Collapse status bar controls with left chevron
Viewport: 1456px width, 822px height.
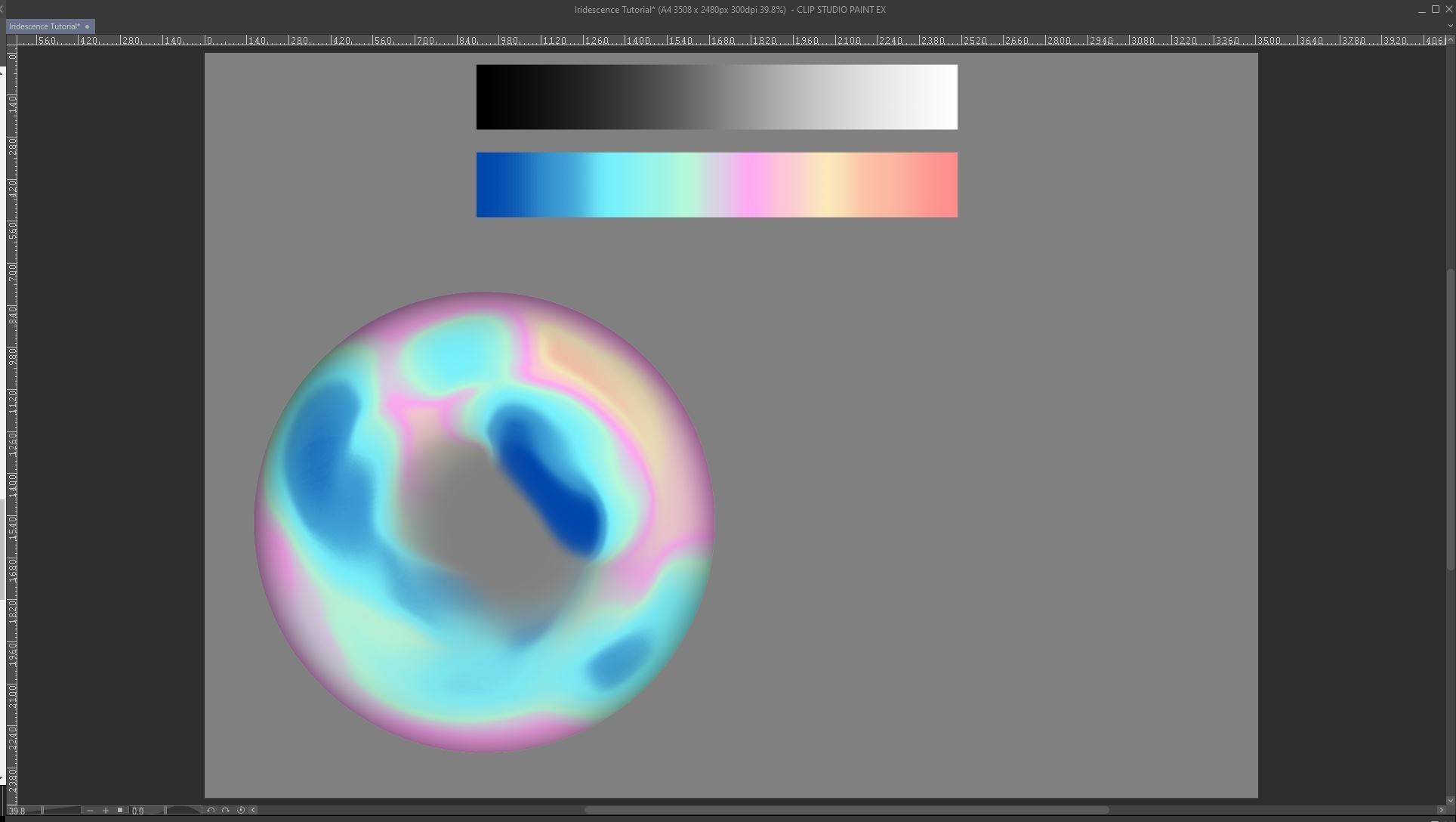pyautogui.click(x=254, y=811)
